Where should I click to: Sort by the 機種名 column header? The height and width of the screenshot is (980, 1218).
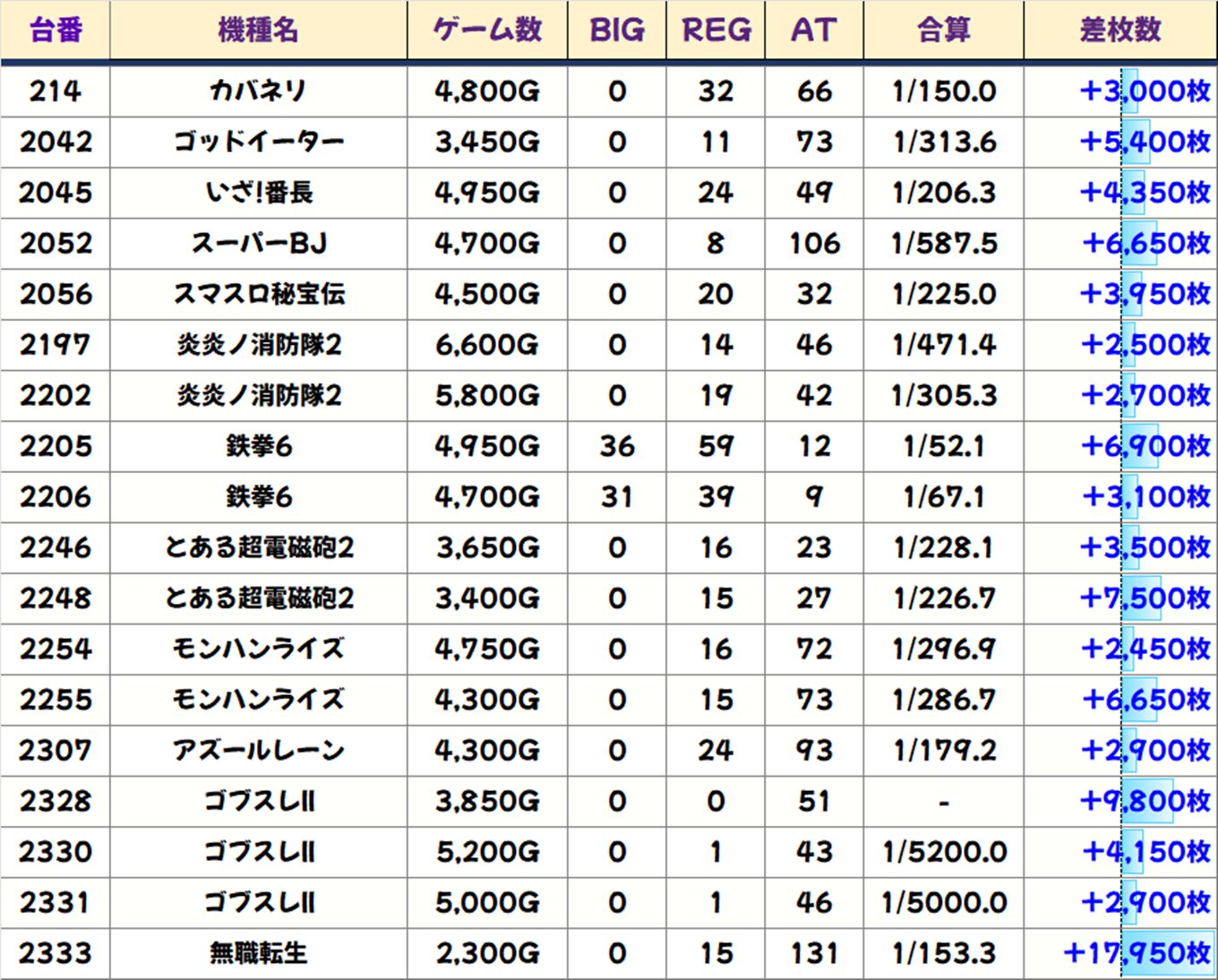(x=258, y=30)
